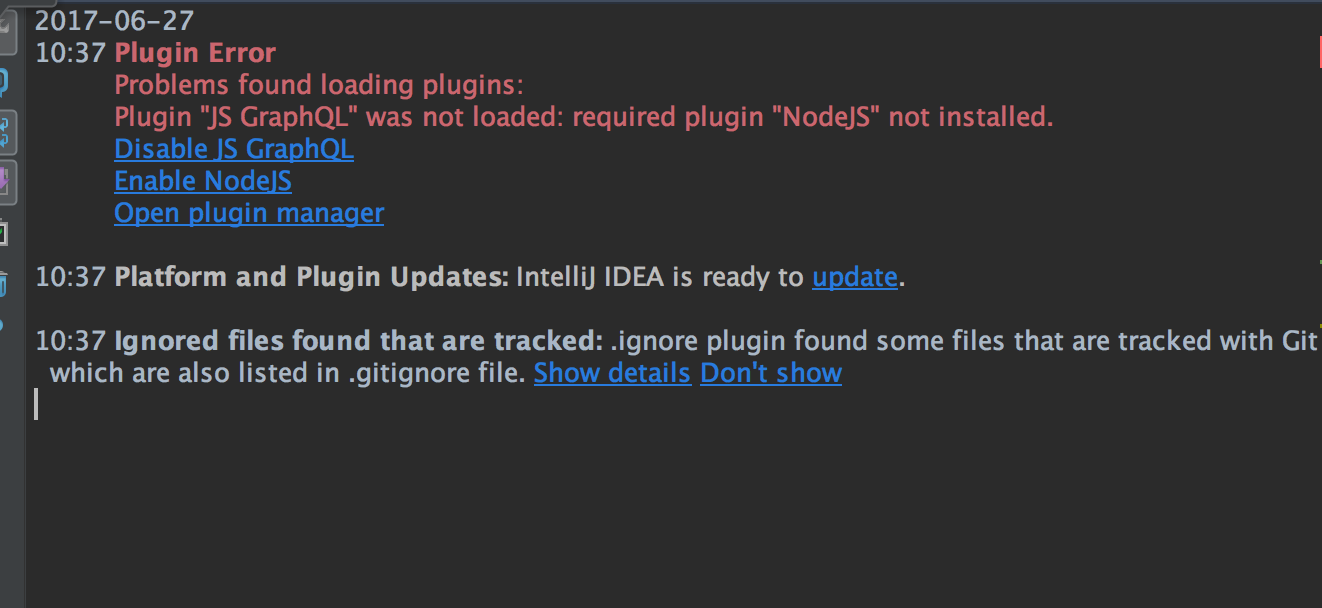Click Don't show for the .ignore warning
The width and height of the screenshot is (1322, 608).
770,372
